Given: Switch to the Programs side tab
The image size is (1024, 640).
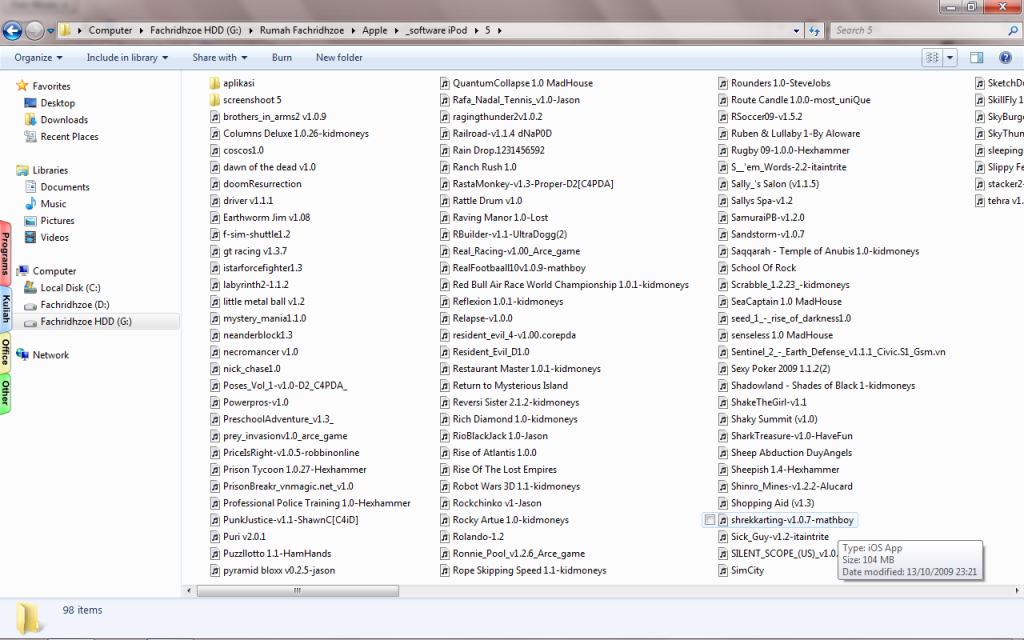Looking at the screenshot, I should [5, 253].
